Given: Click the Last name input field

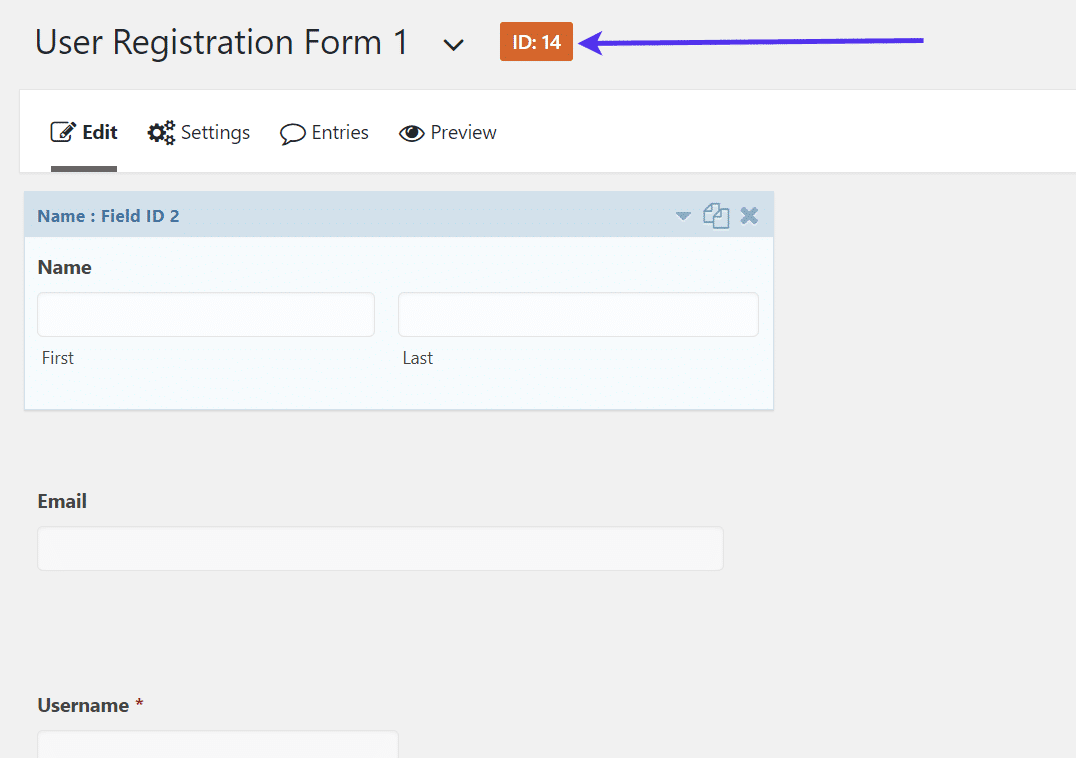Looking at the screenshot, I should click(x=578, y=315).
